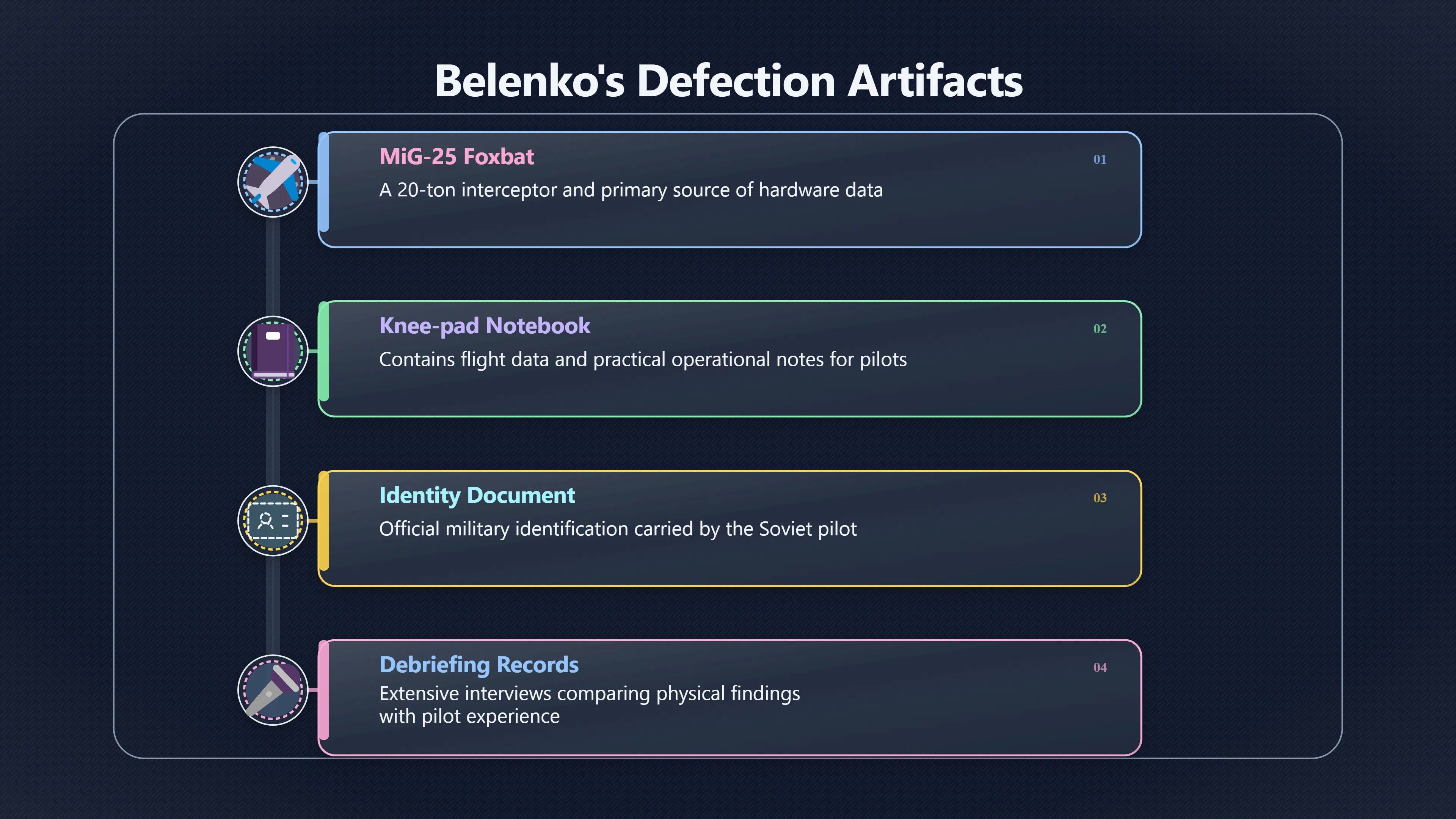The image size is (1456, 819).
Task: Click the 02 number label
Action: (x=1099, y=329)
